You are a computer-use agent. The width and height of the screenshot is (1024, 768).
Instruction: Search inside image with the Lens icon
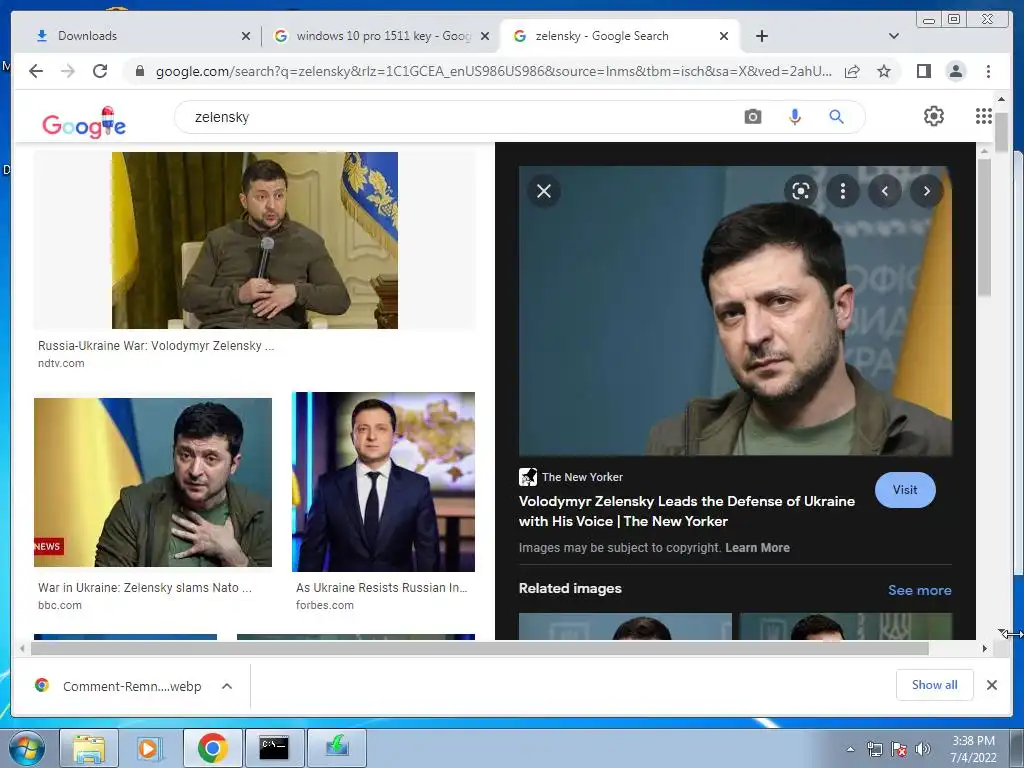coord(801,191)
